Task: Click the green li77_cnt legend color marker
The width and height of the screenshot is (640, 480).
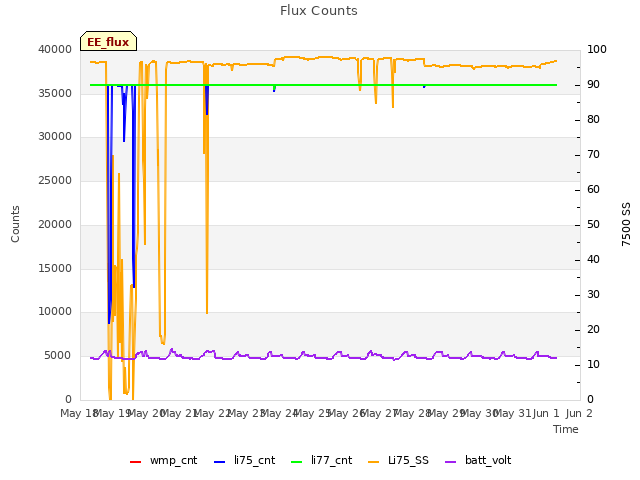Action: click(x=296, y=462)
